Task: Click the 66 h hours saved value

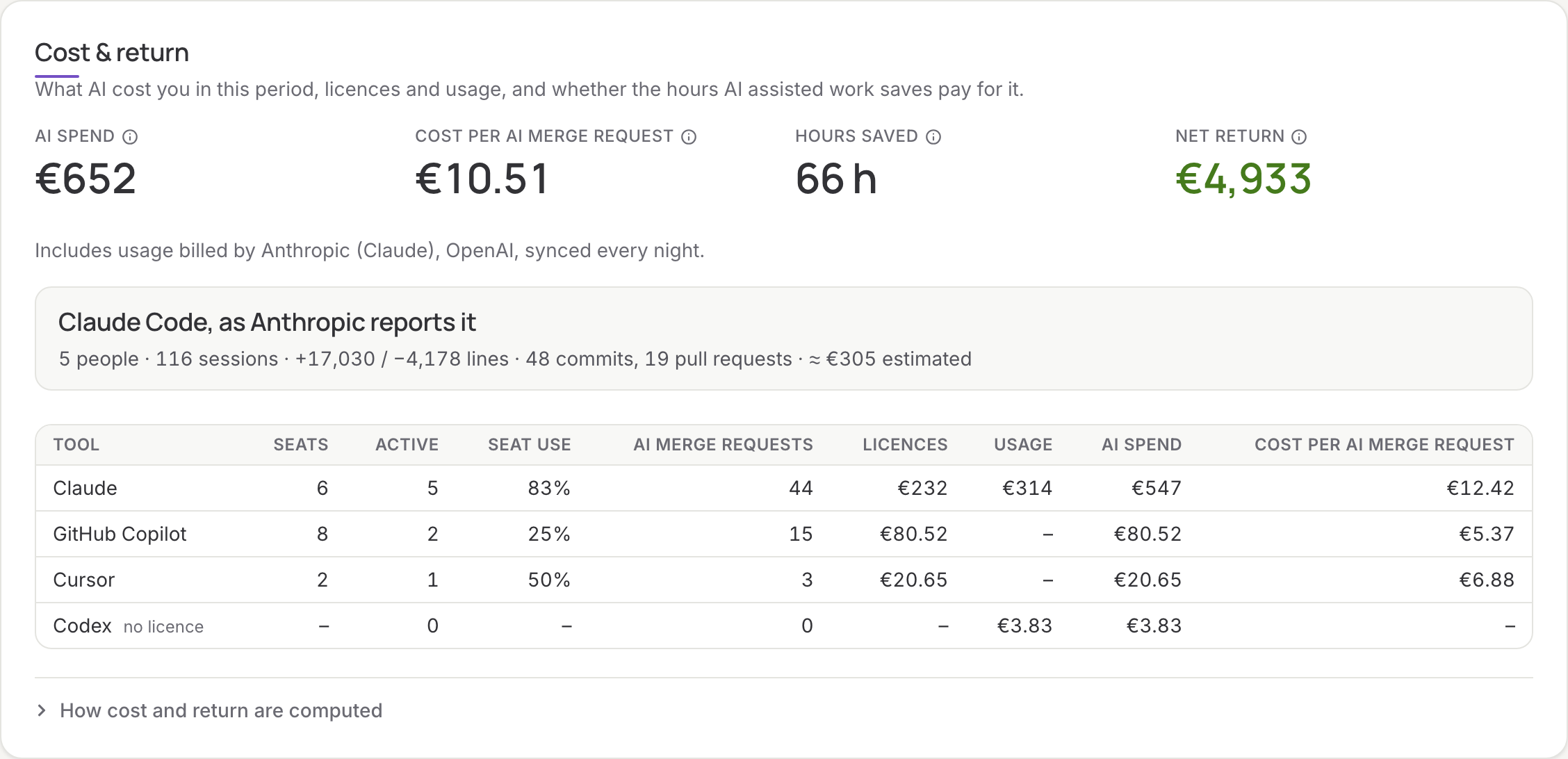Action: 836,179
